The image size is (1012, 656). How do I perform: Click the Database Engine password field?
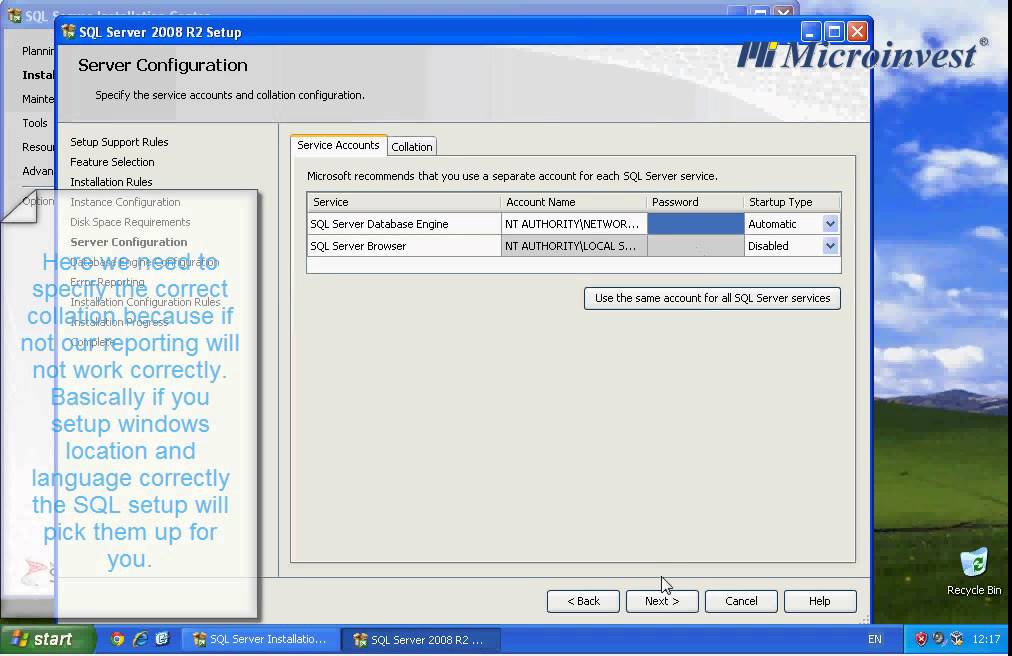(695, 224)
